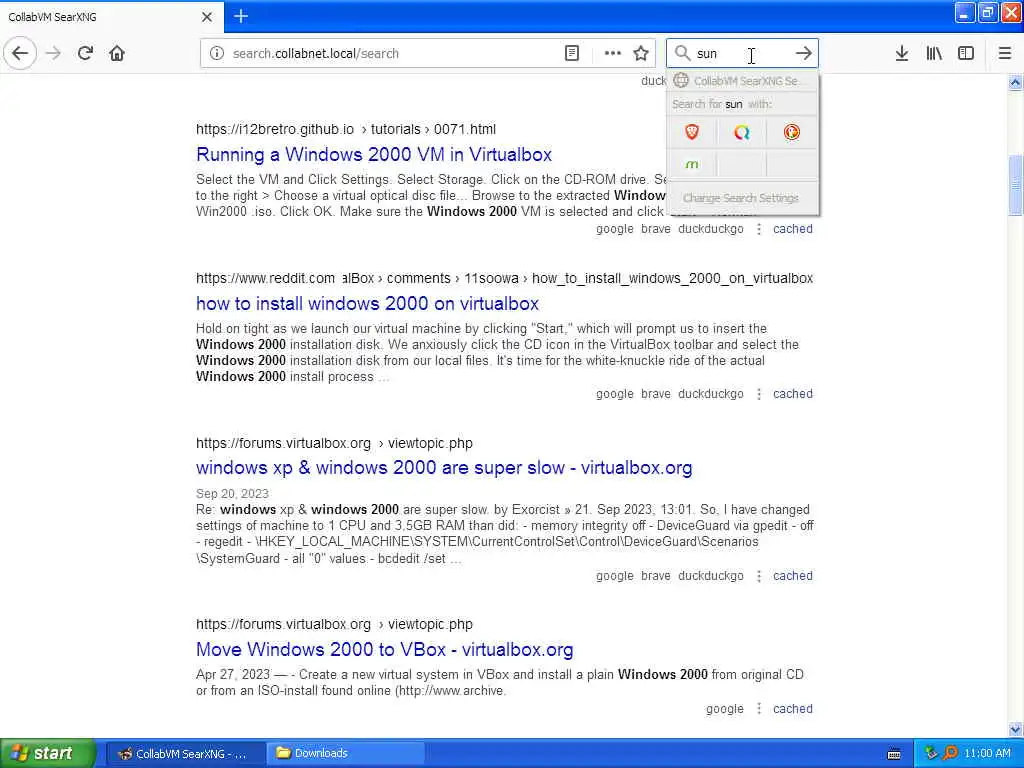The image size is (1024, 768).
Task: Focus the search box containing sun
Action: [741, 54]
